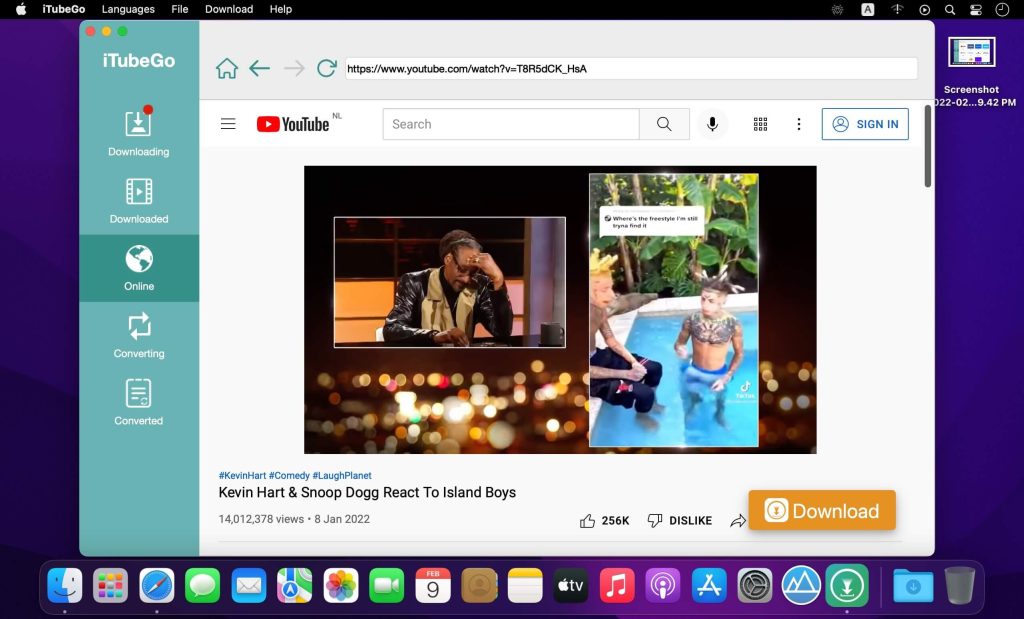Open the YouTube hamburger navigation menu
Image resolution: width=1024 pixels, height=619 pixels.
coord(228,124)
